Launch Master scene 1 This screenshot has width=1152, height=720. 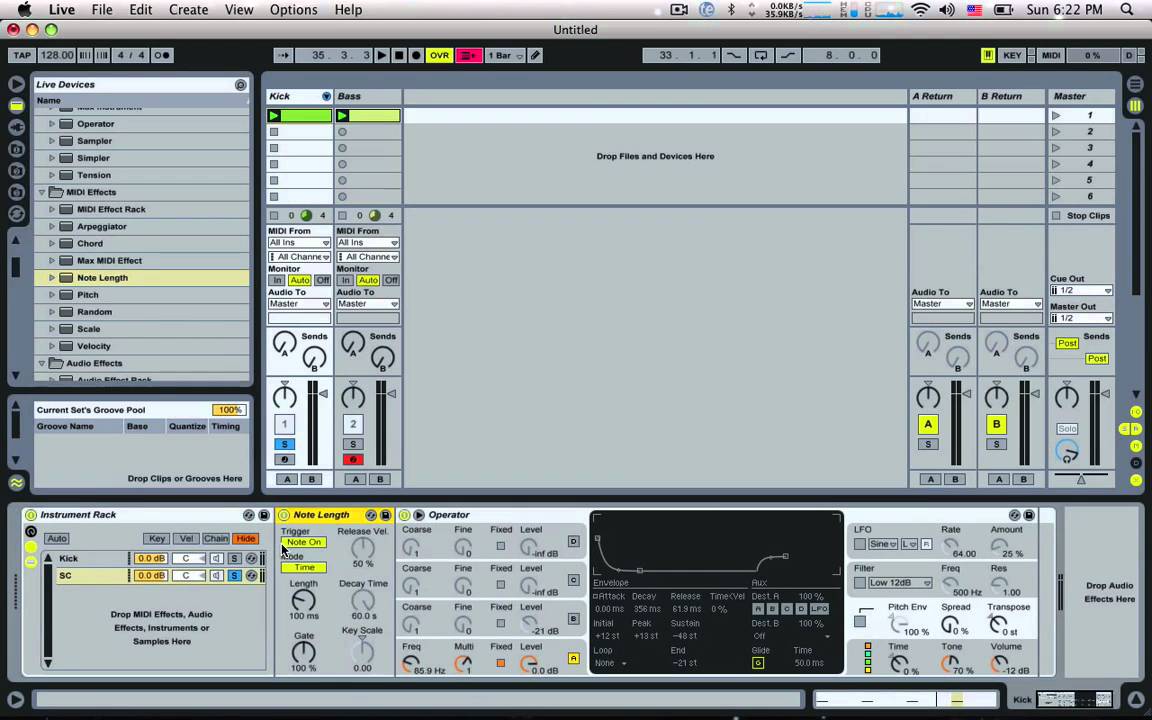pyautogui.click(x=1056, y=115)
